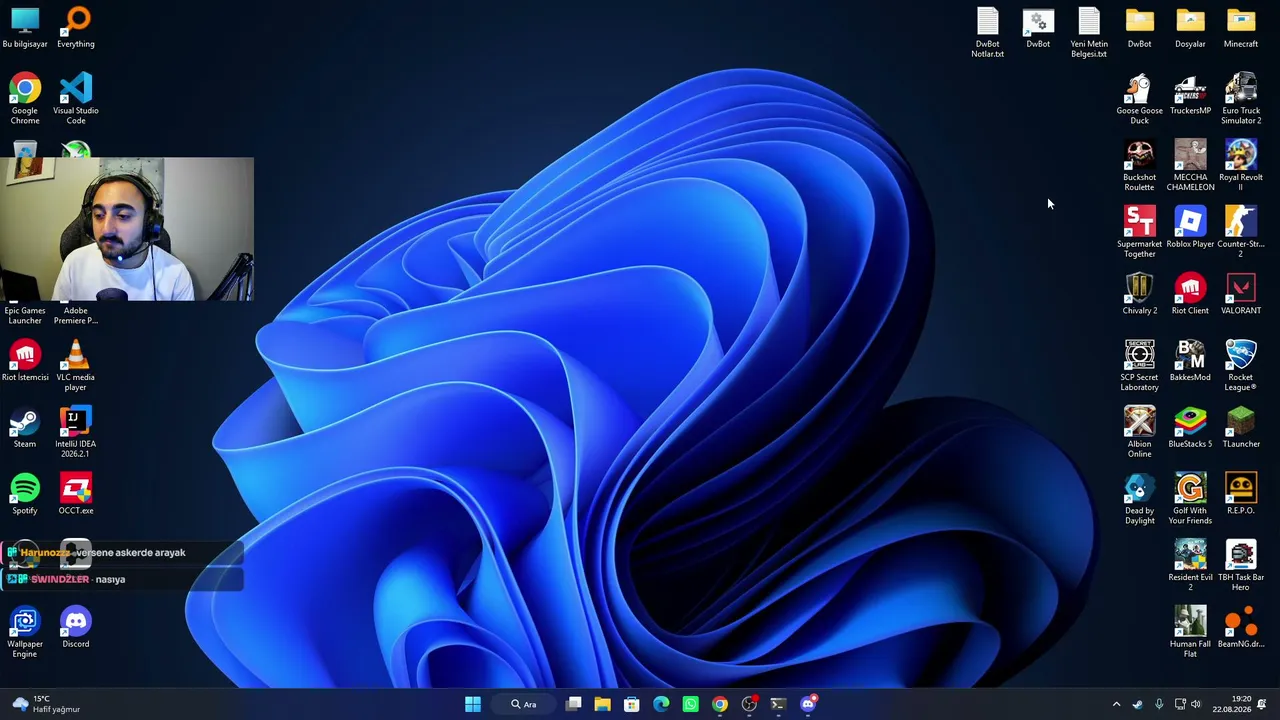Viewport: 1280px width, 720px height.
Task: Launch Roblox Player shortcut
Action: [x=1190, y=227]
